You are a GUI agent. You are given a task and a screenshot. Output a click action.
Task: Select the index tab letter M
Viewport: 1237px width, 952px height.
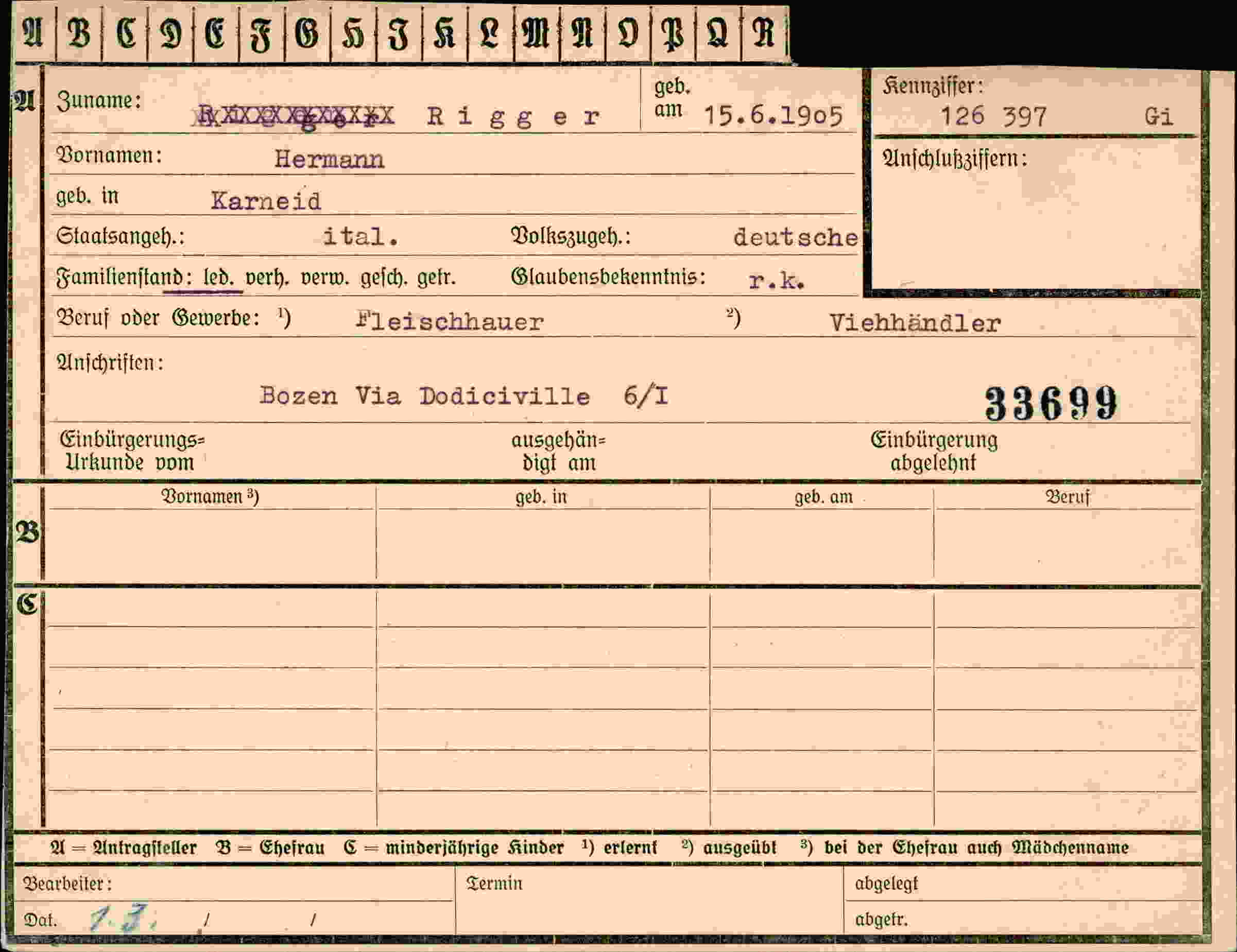[x=536, y=34]
